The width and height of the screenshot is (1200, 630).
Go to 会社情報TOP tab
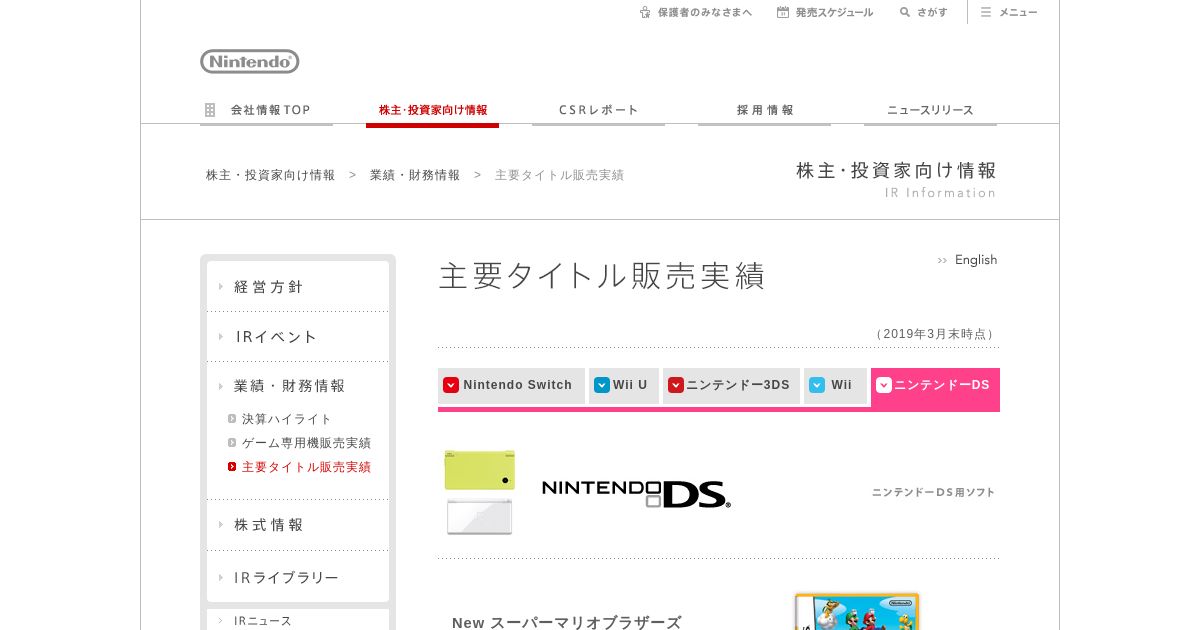(266, 110)
